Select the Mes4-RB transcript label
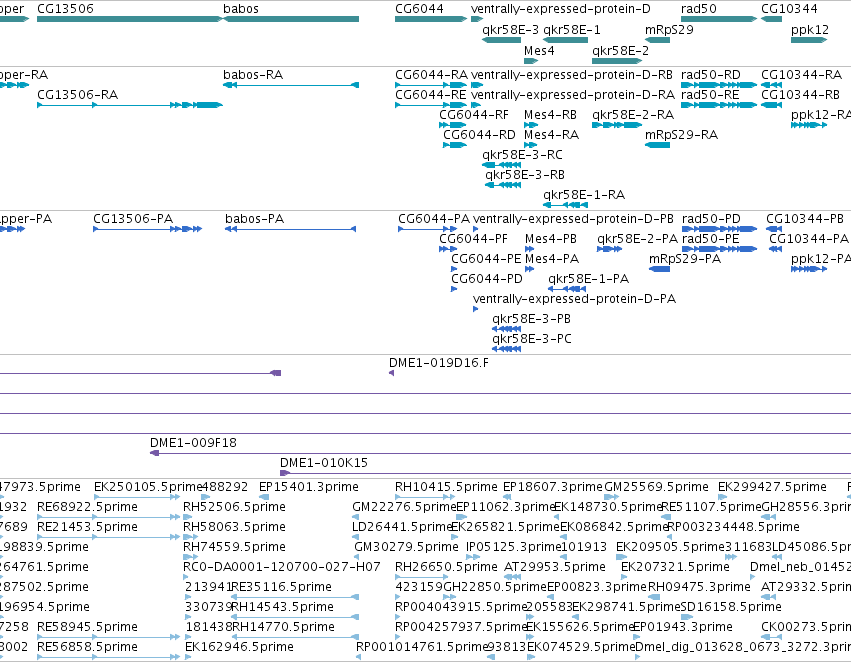This screenshot has width=851, height=662. [550, 115]
